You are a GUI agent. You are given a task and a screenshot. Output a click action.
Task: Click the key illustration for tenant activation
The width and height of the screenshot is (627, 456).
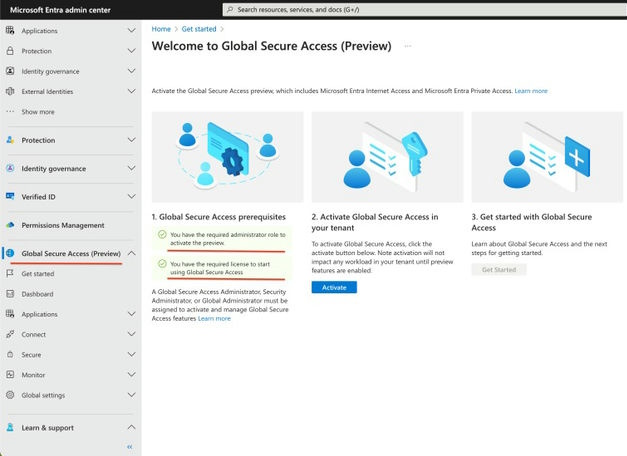click(387, 157)
